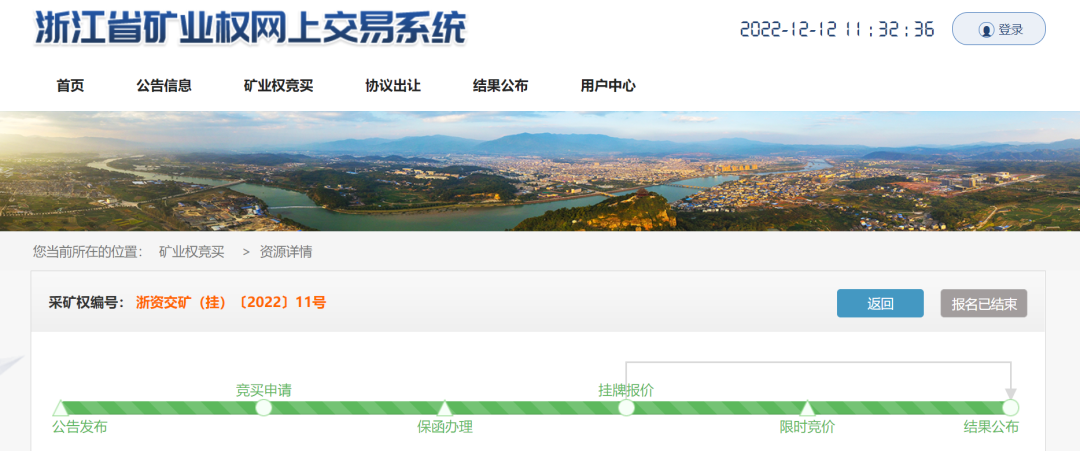Screen dimensions: 1080x451
Task: Select the 挂牌报价 circle node on timeline
Action: (626, 408)
